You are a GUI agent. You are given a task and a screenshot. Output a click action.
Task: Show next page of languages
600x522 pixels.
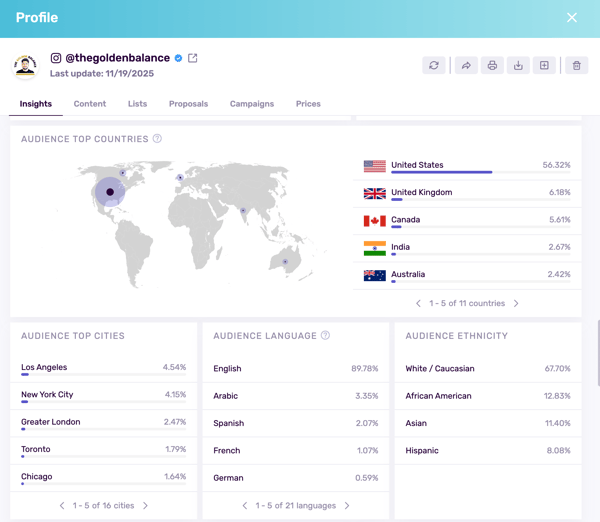(347, 506)
